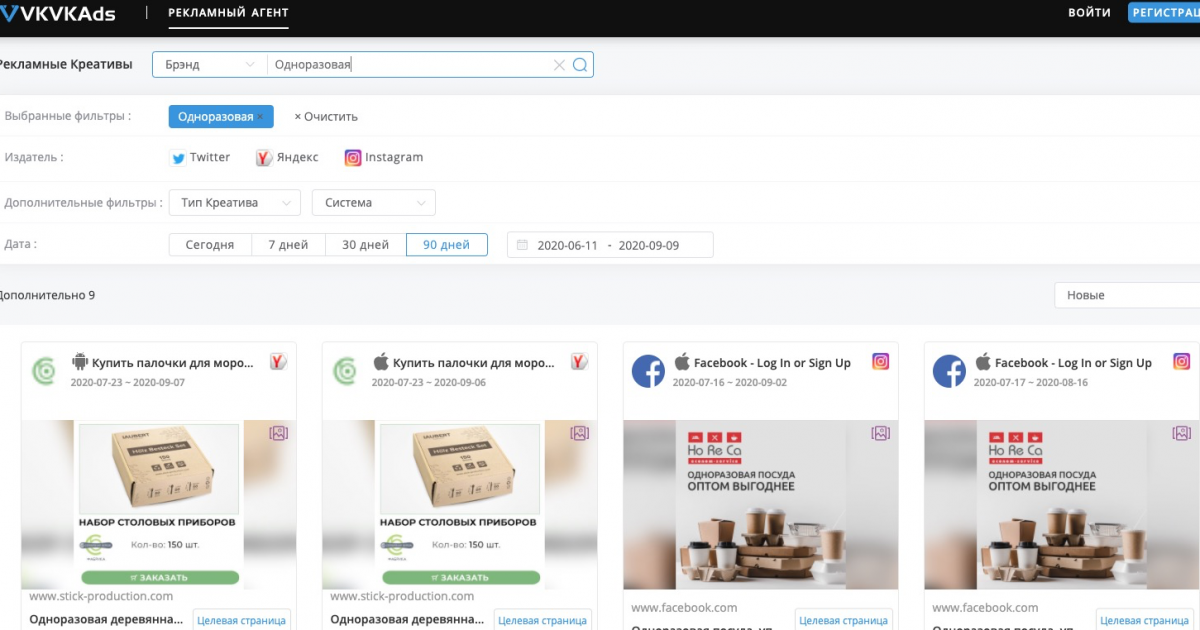Select the 30 дней date range
The width and height of the screenshot is (1200, 630).
click(x=365, y=245)
